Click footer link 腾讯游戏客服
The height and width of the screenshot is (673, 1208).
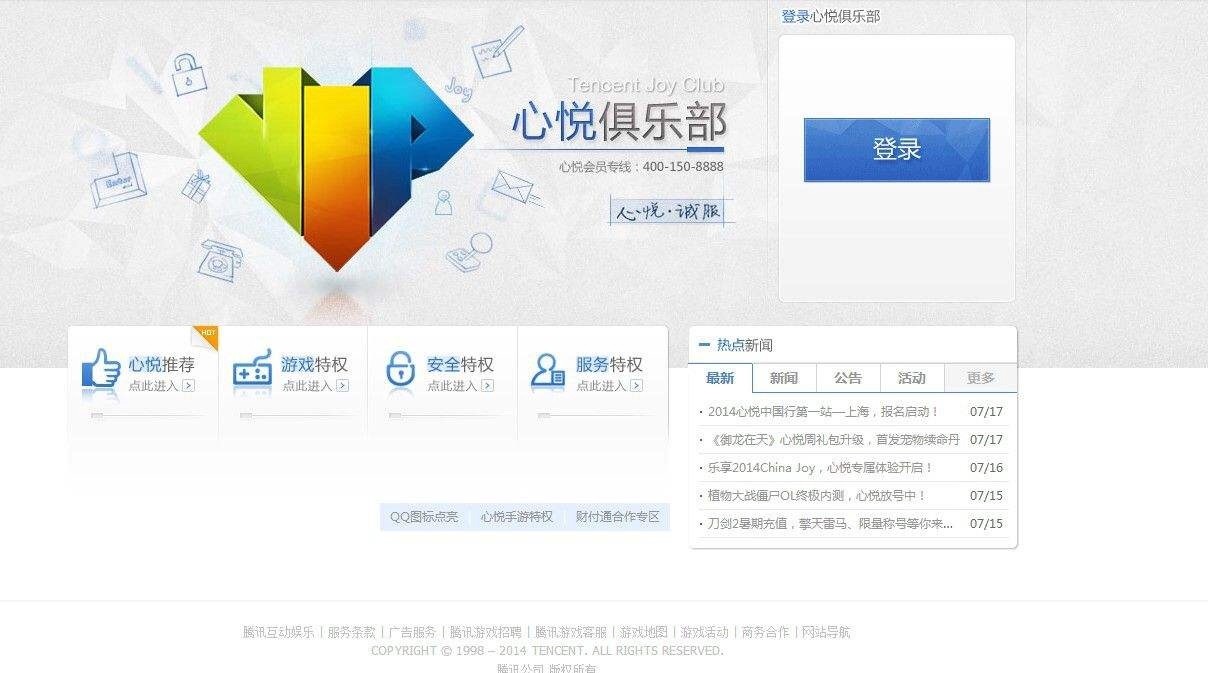(x=571, y=632)
